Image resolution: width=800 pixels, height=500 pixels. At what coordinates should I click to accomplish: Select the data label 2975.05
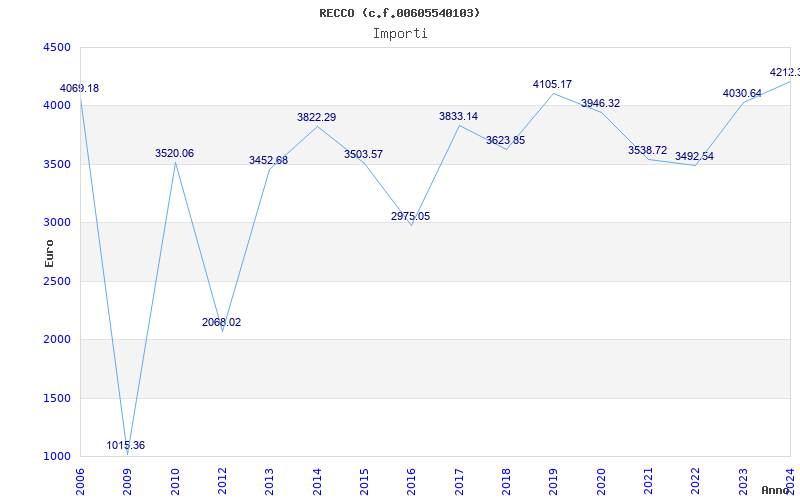point(411,216)
